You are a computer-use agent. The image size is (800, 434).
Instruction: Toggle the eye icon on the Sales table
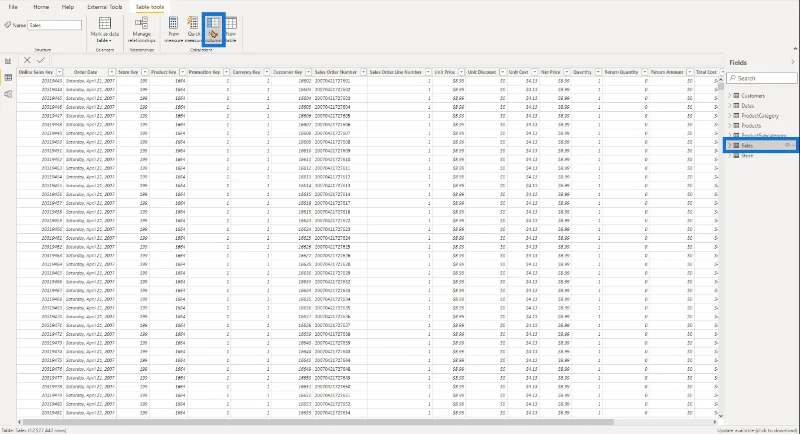click(787, 145)
